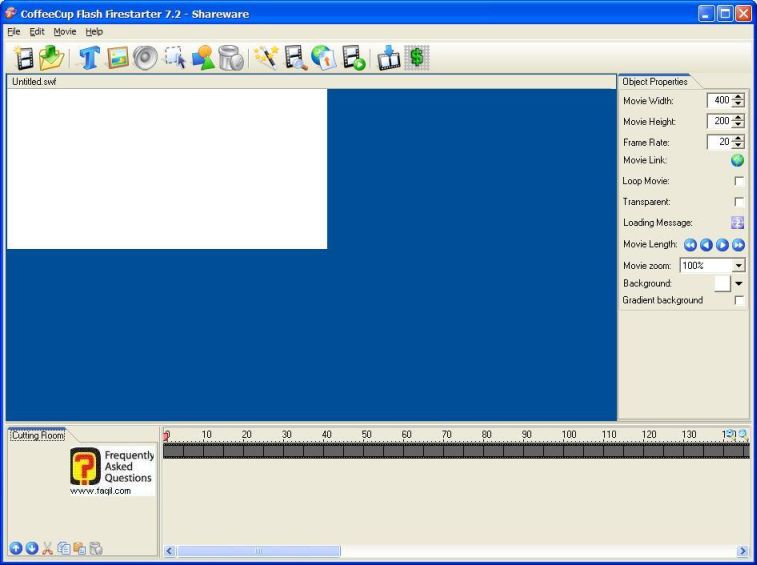This screenshot has height=565, width=757.
Task: Switch to the Cutting Room tab
Action: coord(38,435)
